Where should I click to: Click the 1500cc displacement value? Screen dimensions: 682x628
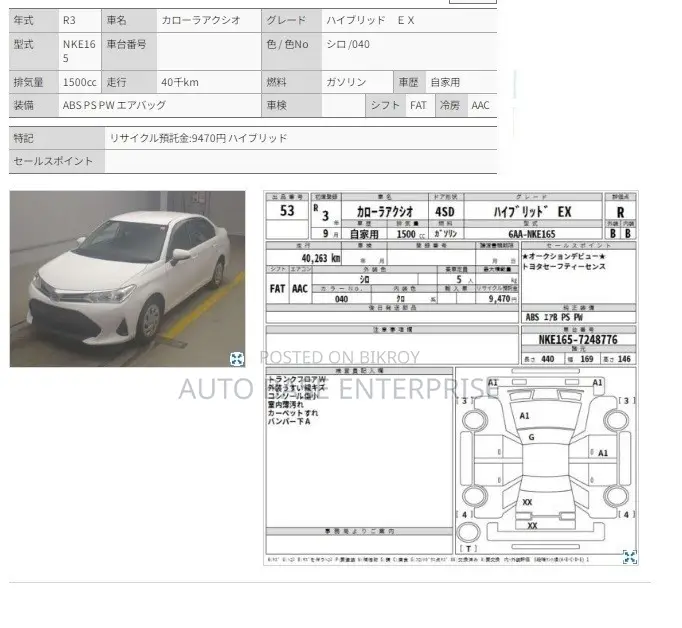pyautogui.click(x=80, y=82)
